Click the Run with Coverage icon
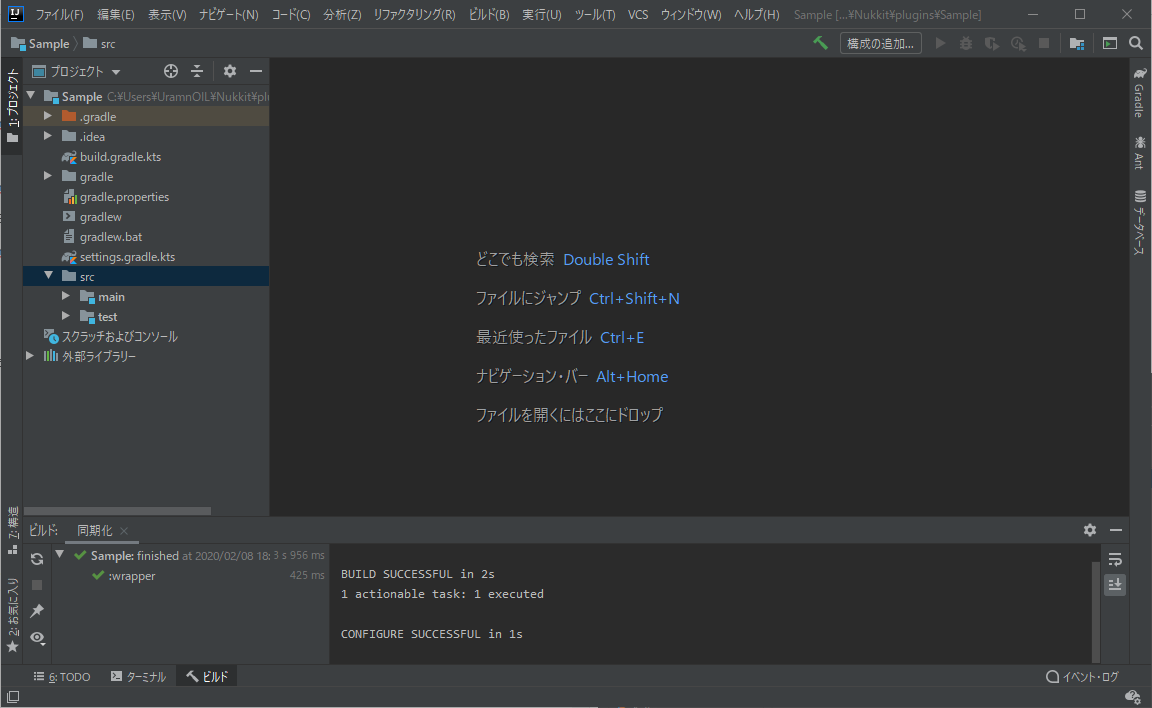 point(992,43)
